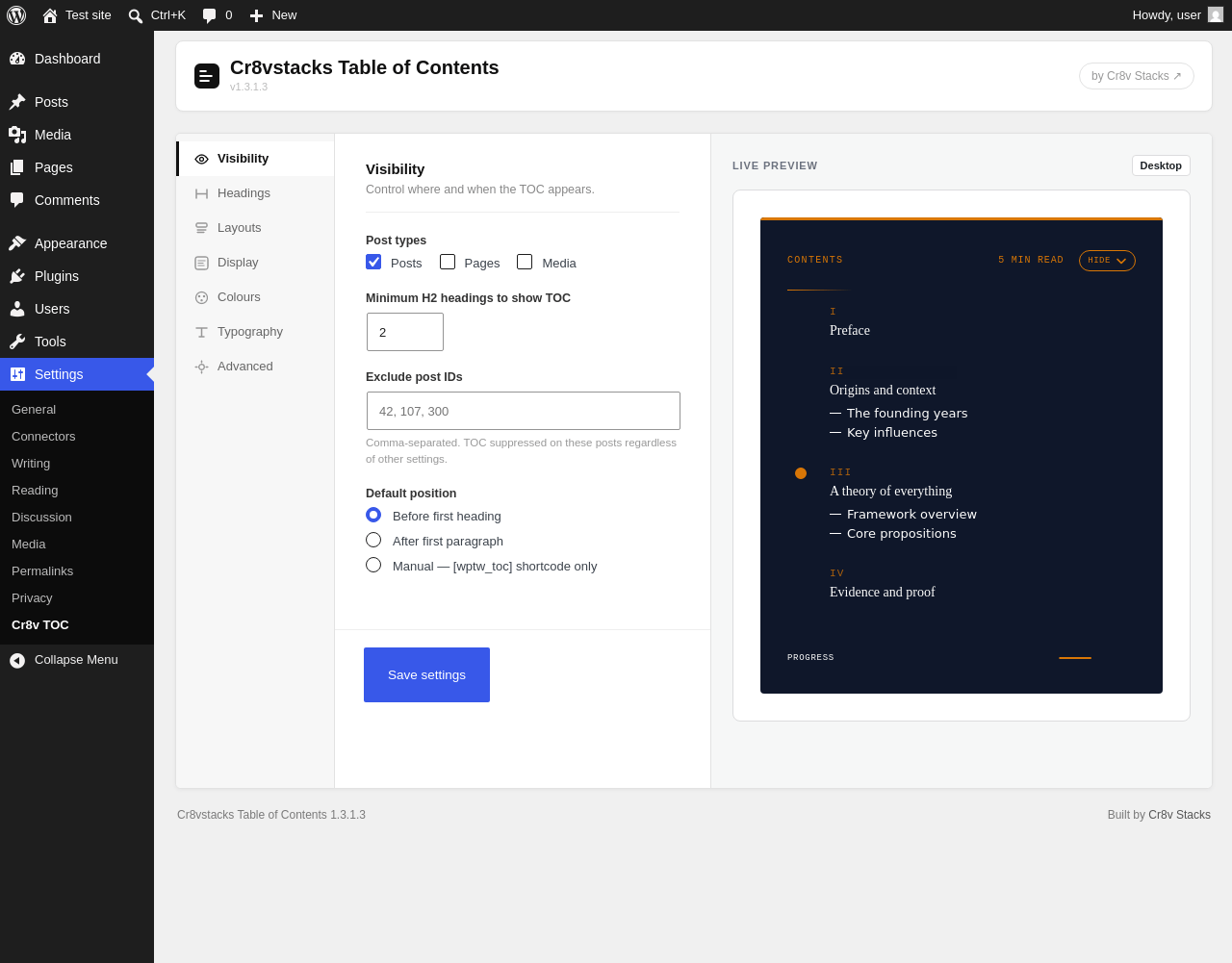
Task: Click the Appearance paintbrush icon
Action: point(17,243)
